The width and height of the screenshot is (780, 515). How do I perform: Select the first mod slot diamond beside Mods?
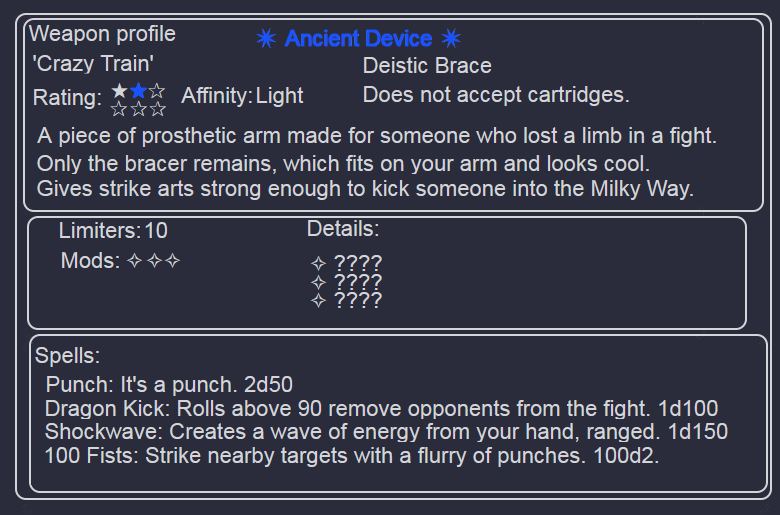(x=135, y=260)
